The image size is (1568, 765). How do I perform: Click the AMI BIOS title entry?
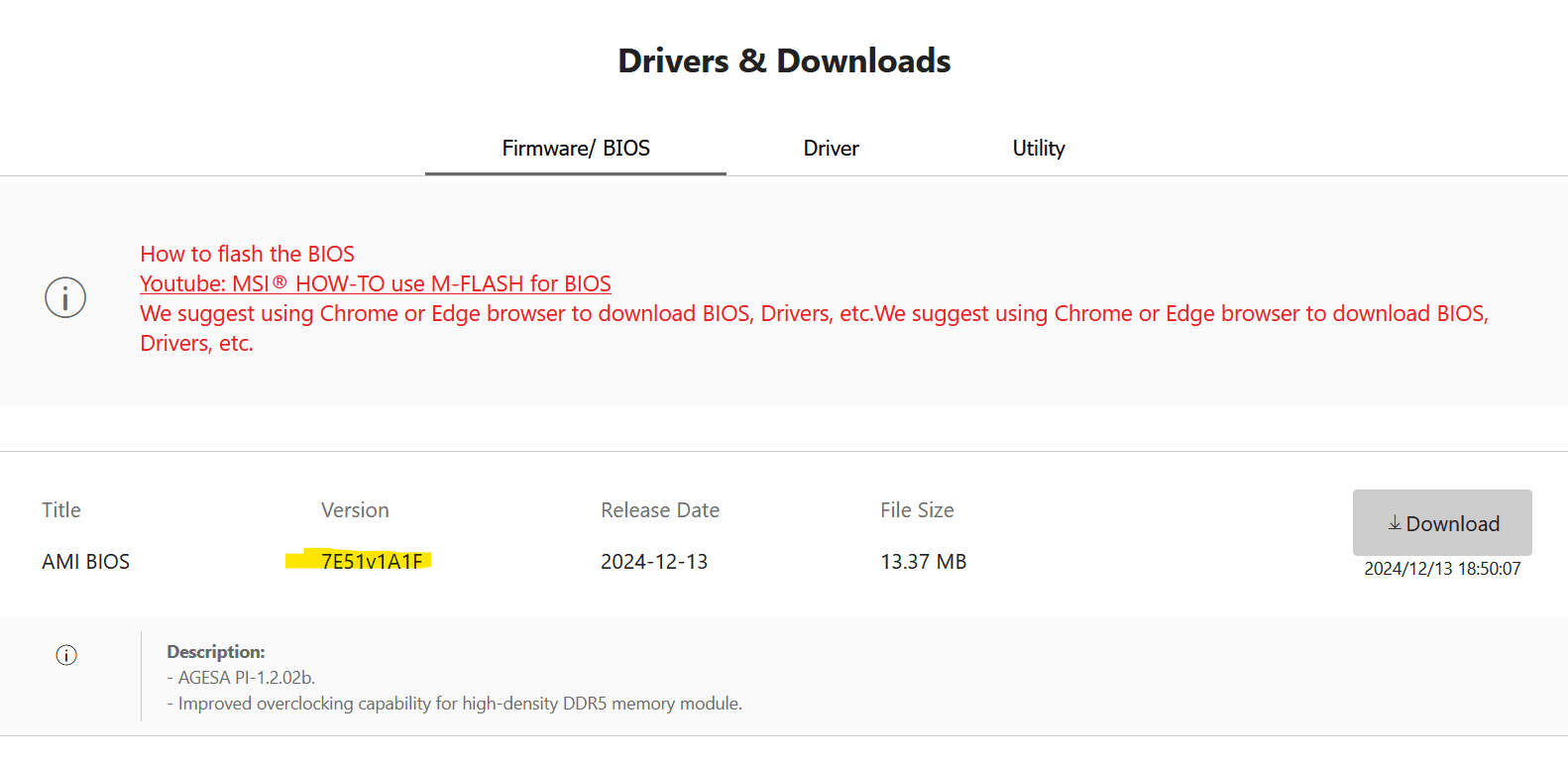86,562
